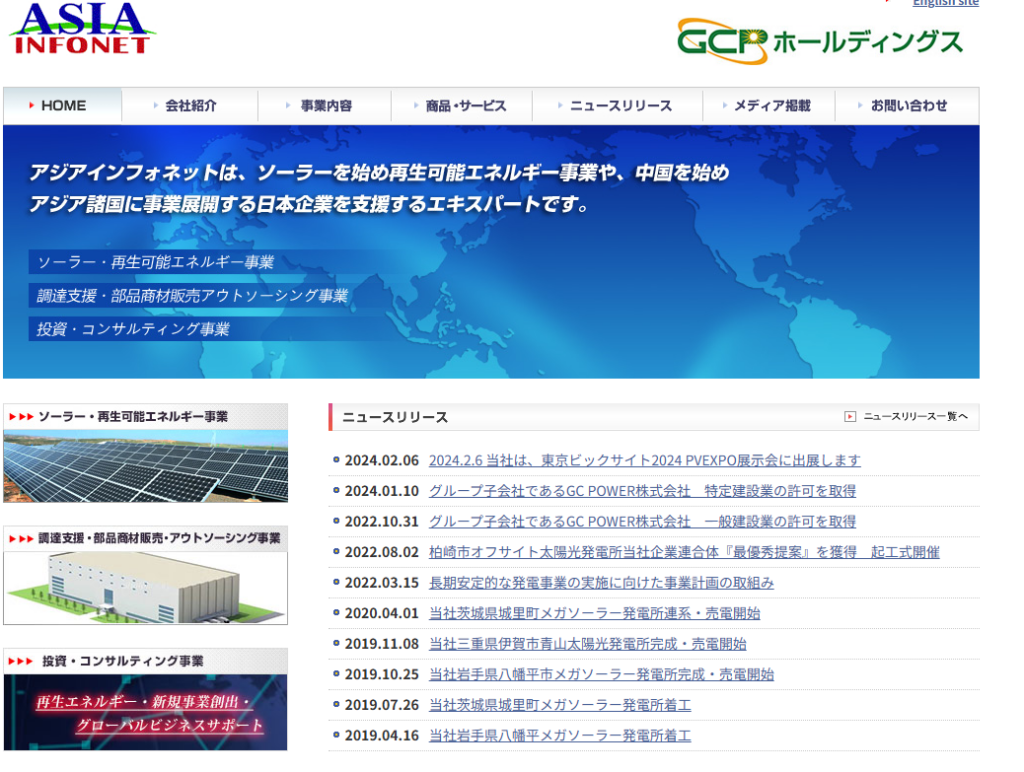Viewport: 1024px width, 772px height.
Task: Click banner link 投資・コンサルティング事業
Action: click(x=133, y=329)
